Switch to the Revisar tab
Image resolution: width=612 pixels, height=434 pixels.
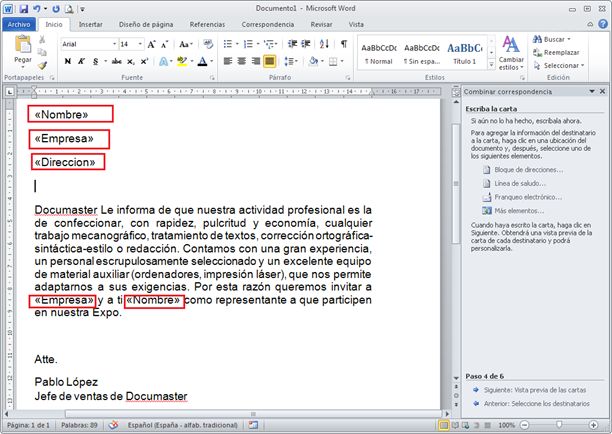322,25
